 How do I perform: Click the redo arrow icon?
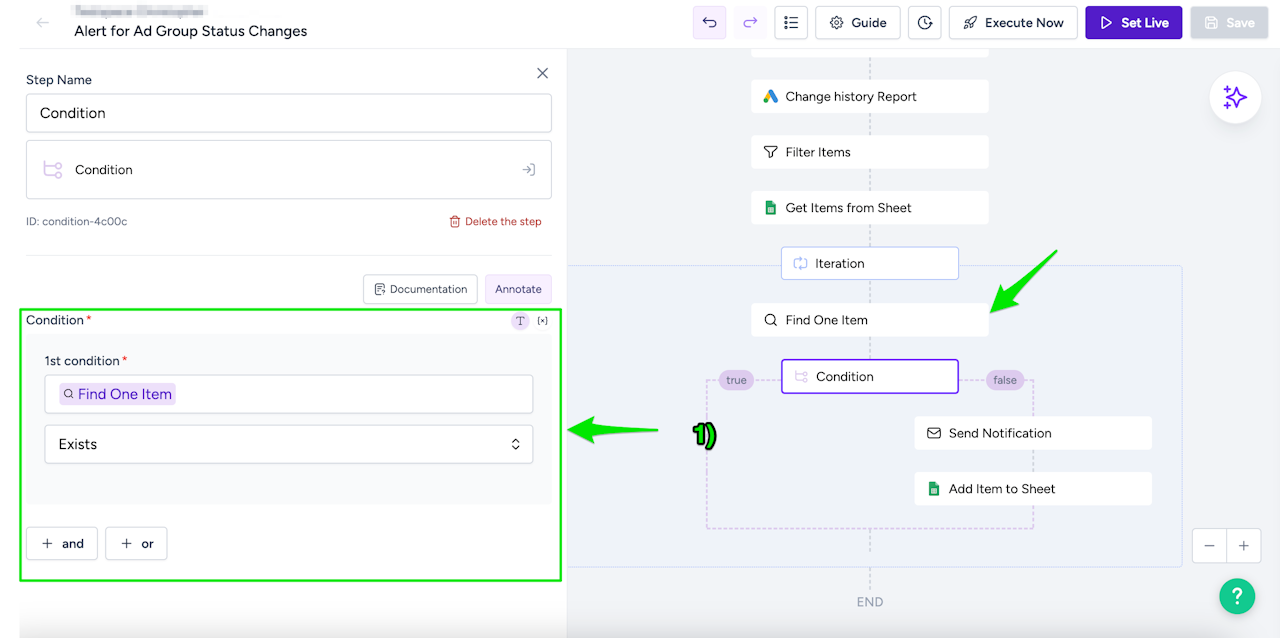point(750,23)
